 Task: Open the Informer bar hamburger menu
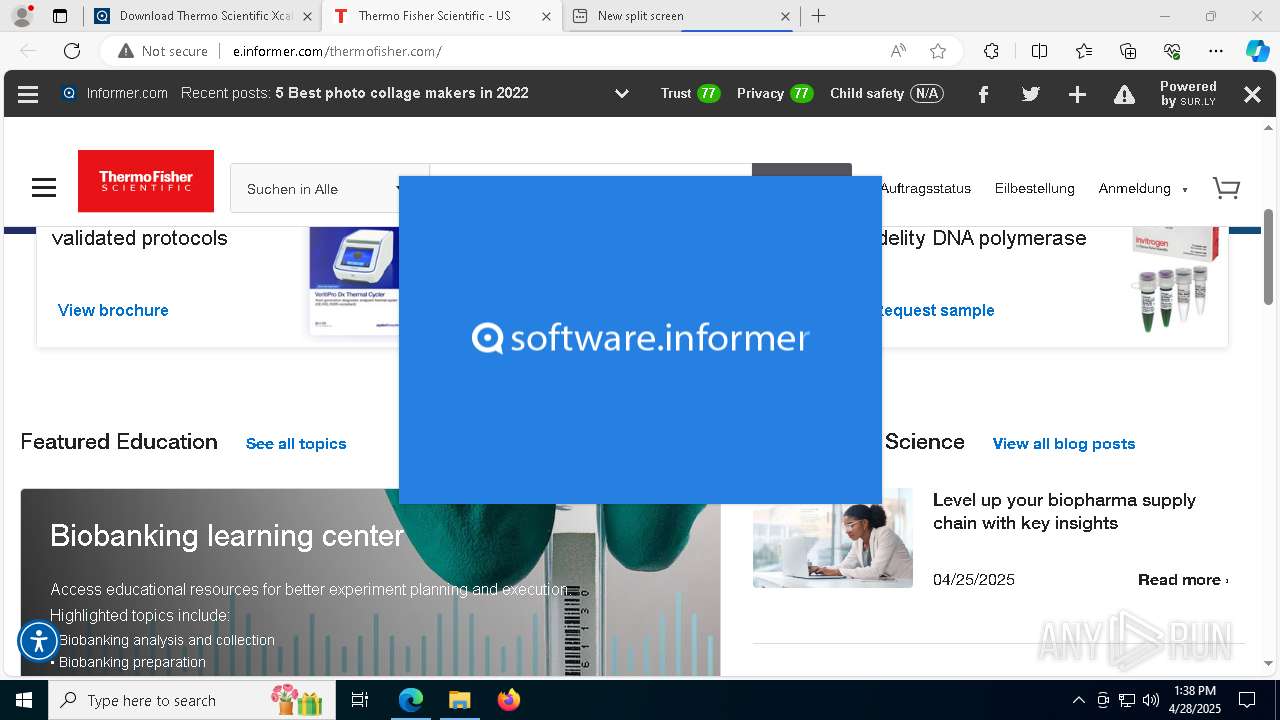(x=28, y=94)
